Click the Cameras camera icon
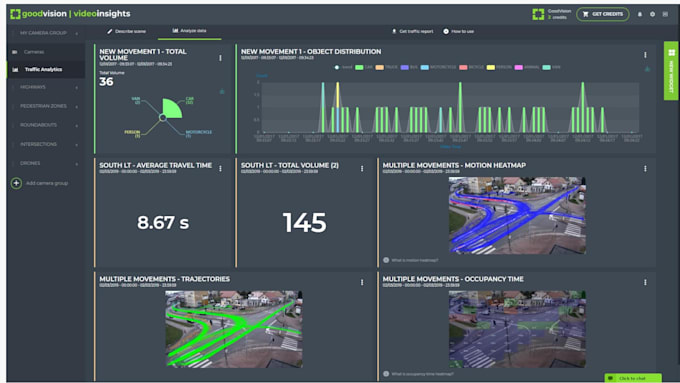 (15, 52)
